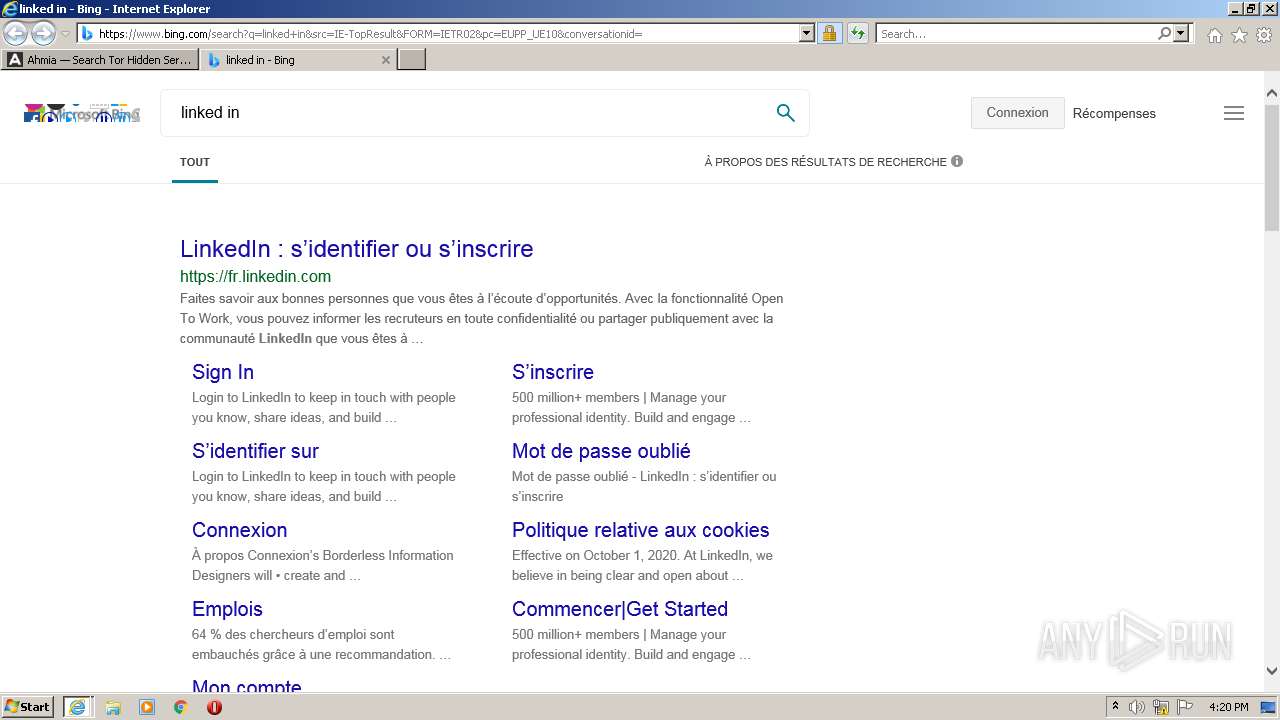Screen dimensions: 1280x720
Task: Click the Bing search query field
Action: tap(470, 113)
